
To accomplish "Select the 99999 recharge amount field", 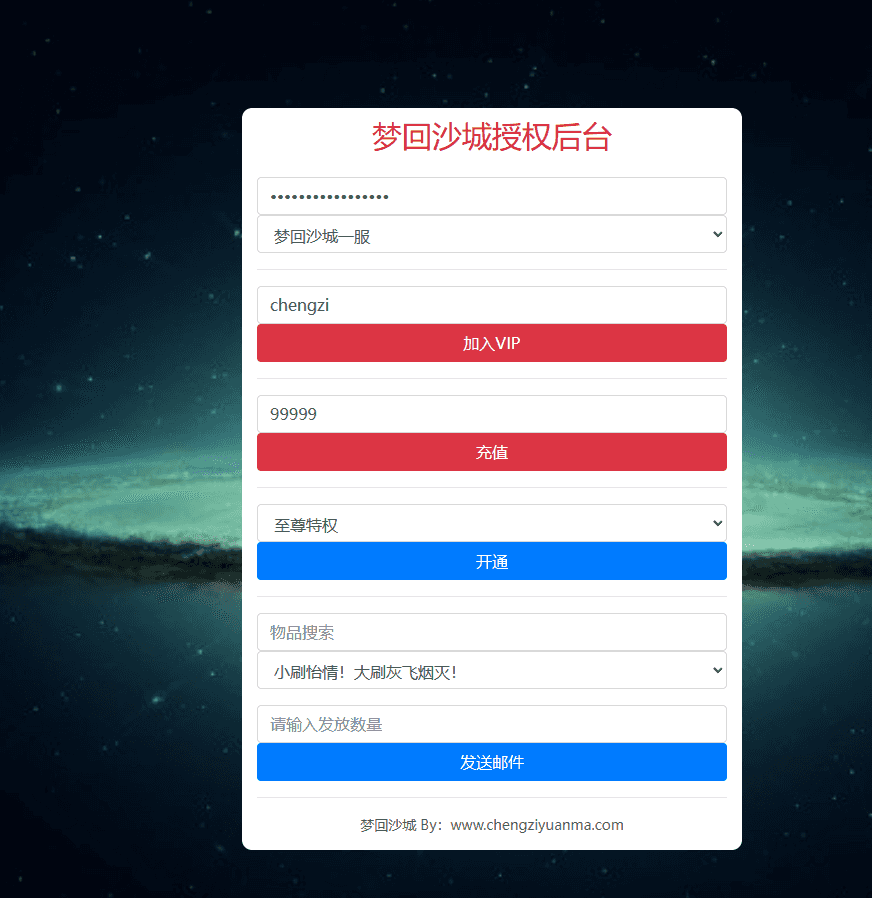I will [x=491, y=414].
